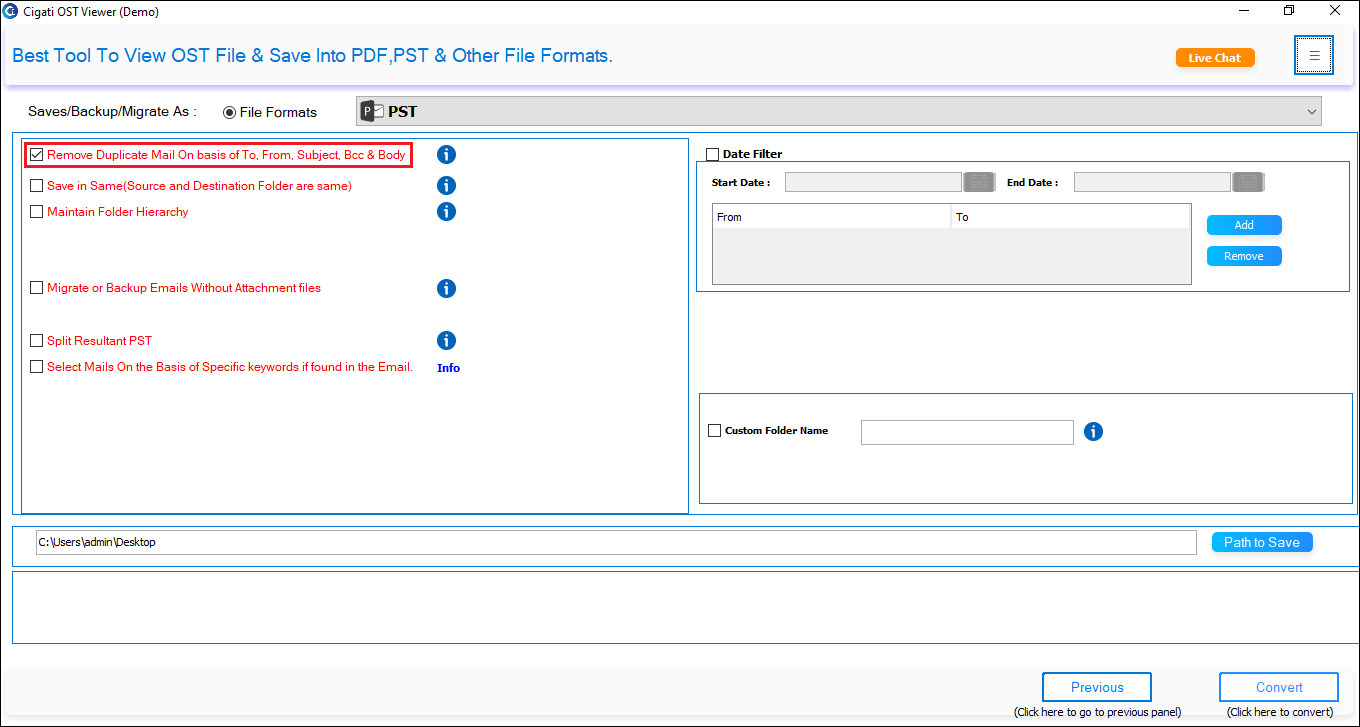Image resolution: width=1360 pixels, height=727 pixels.
Task: Click the Add date range button
Action: pyautogui.click(x=1244, y=225)
